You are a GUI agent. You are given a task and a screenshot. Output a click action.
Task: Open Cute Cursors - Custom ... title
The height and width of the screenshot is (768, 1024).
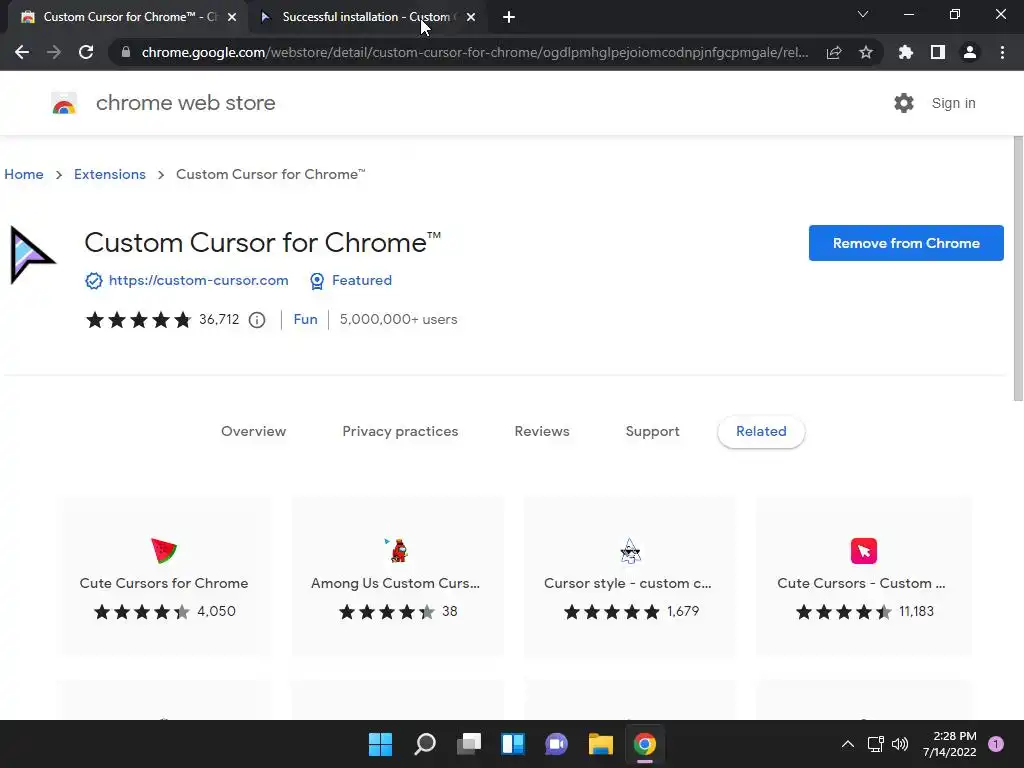[861, 583]
